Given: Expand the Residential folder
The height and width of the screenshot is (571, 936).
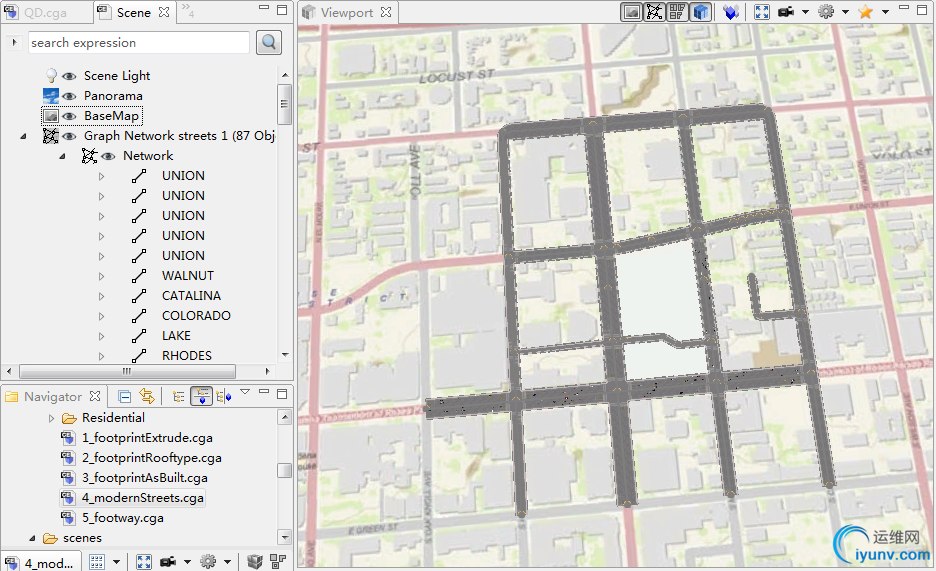Looking at the screenshot, I should [51, 418].
